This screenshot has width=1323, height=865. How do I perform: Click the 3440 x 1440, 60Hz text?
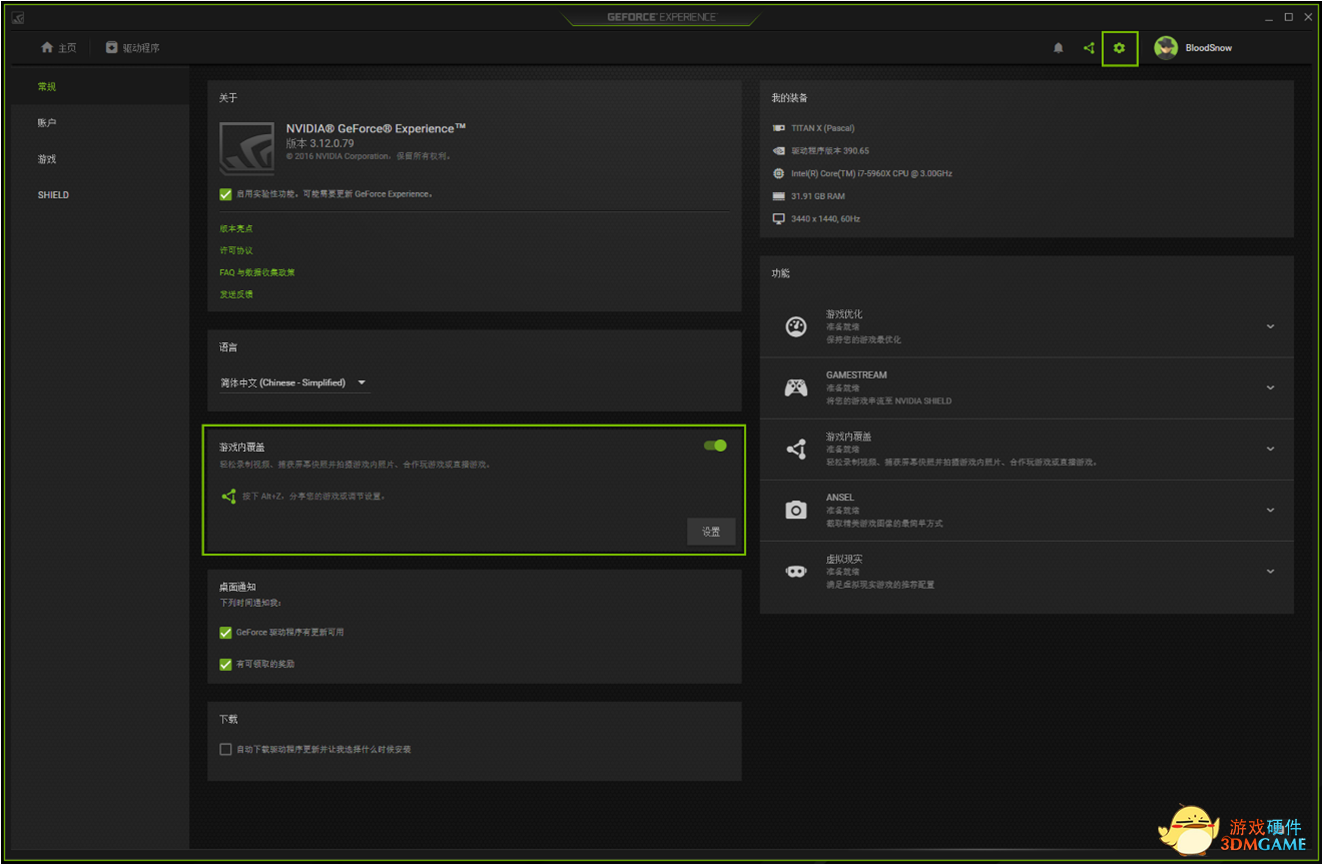point(825,219)
